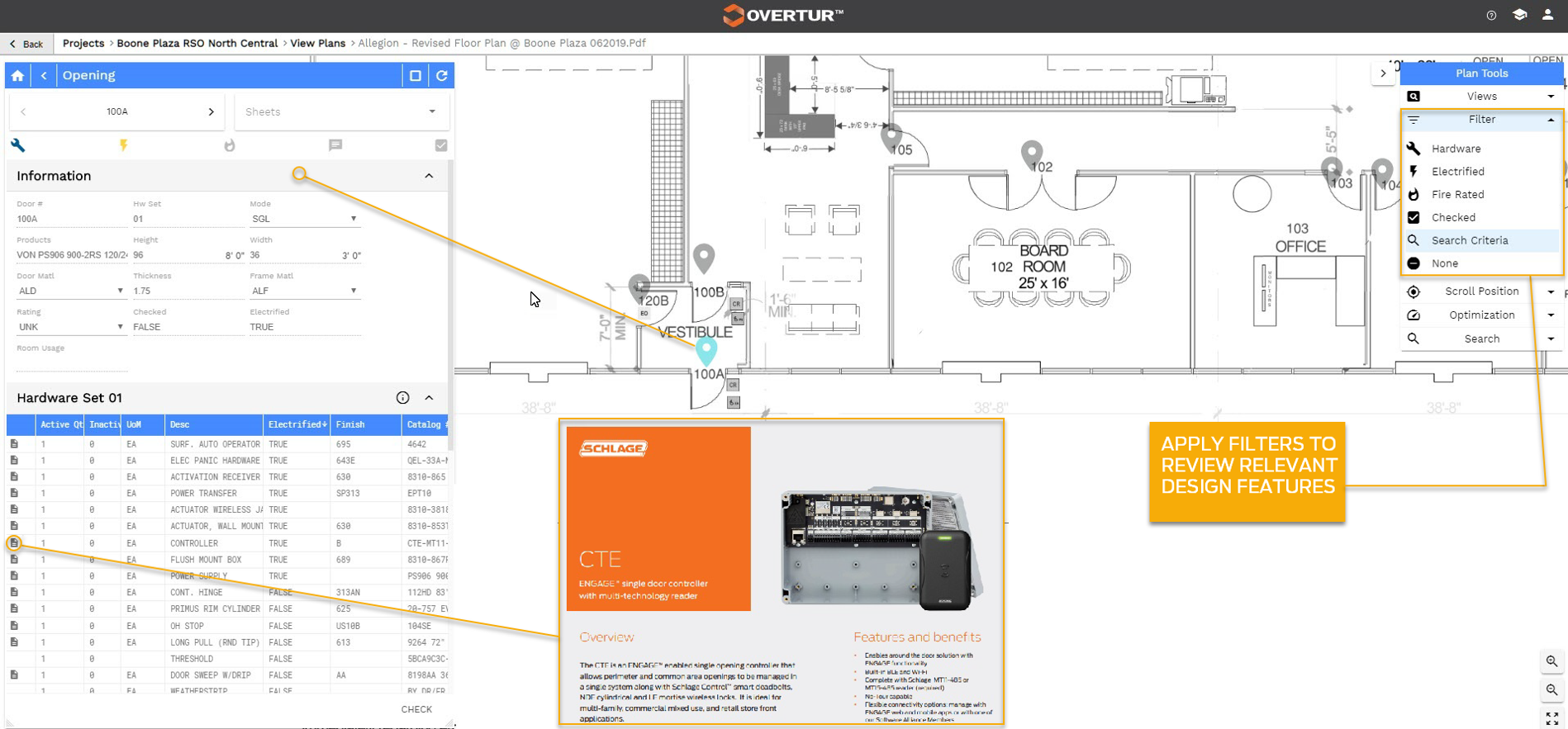
Task: Open document icon for SURF. AUTO OPERATOR row
Action: pos(14,444)
